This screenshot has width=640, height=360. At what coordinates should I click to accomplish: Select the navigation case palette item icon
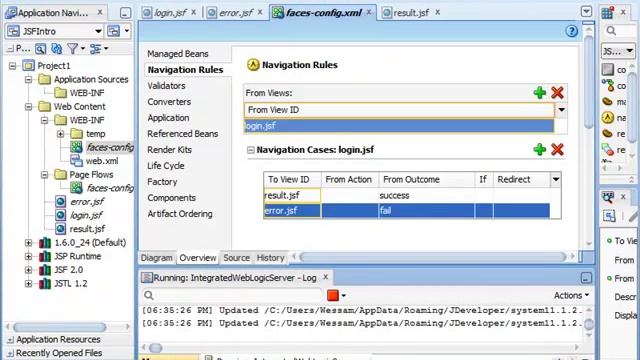click(x=608, y=118)
